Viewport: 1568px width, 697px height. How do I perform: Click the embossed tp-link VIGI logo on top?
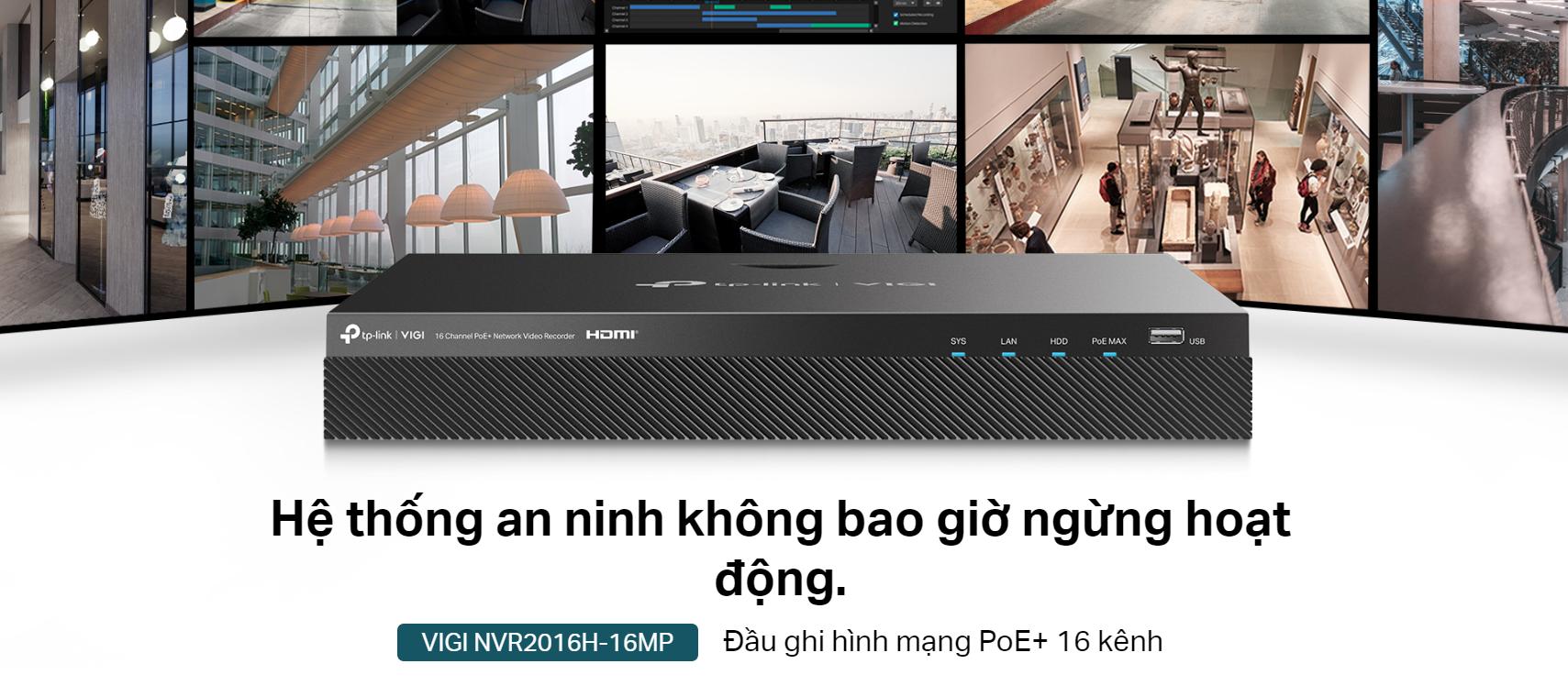(785, 284)
